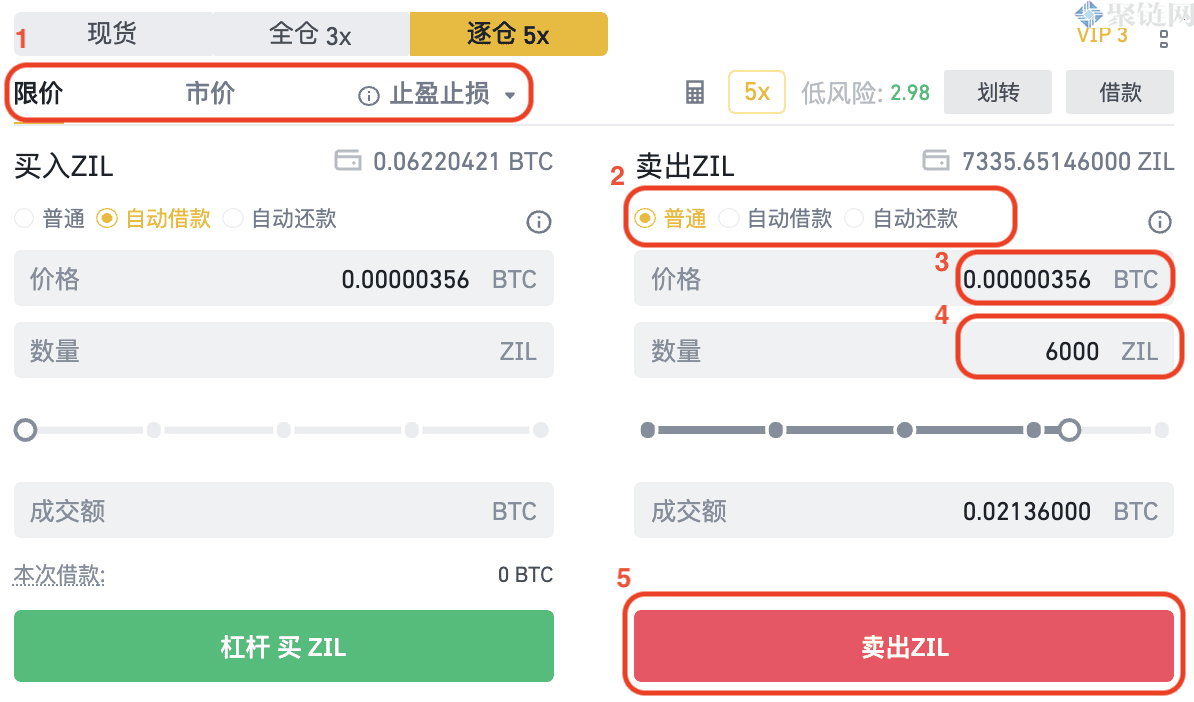The width and height of the screenshot is (1194, 702).
Task: Select 自动借款 radio in sell panel
Action: [730, 218]
